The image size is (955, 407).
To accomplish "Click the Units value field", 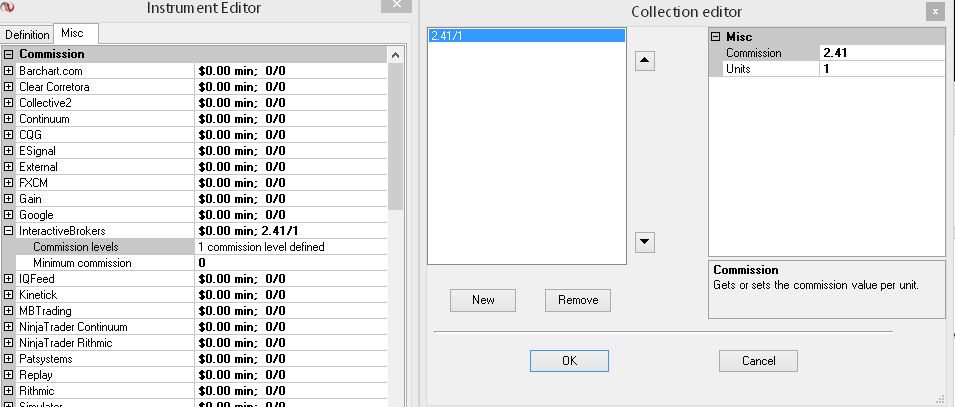I will pyautogui.click(x=882, y=69).
